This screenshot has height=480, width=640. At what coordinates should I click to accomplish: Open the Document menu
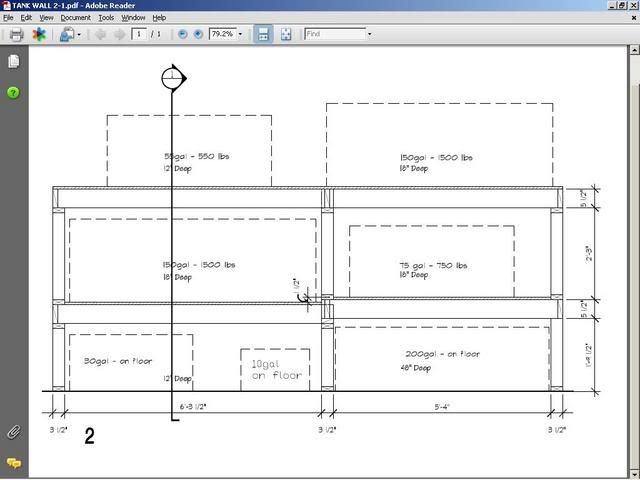click(x=76, y=18)
